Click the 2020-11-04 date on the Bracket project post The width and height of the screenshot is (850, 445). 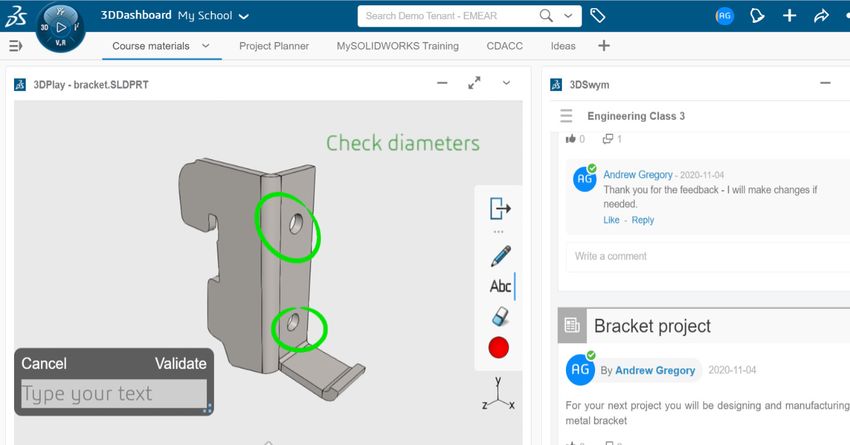[x=732, y=370]
